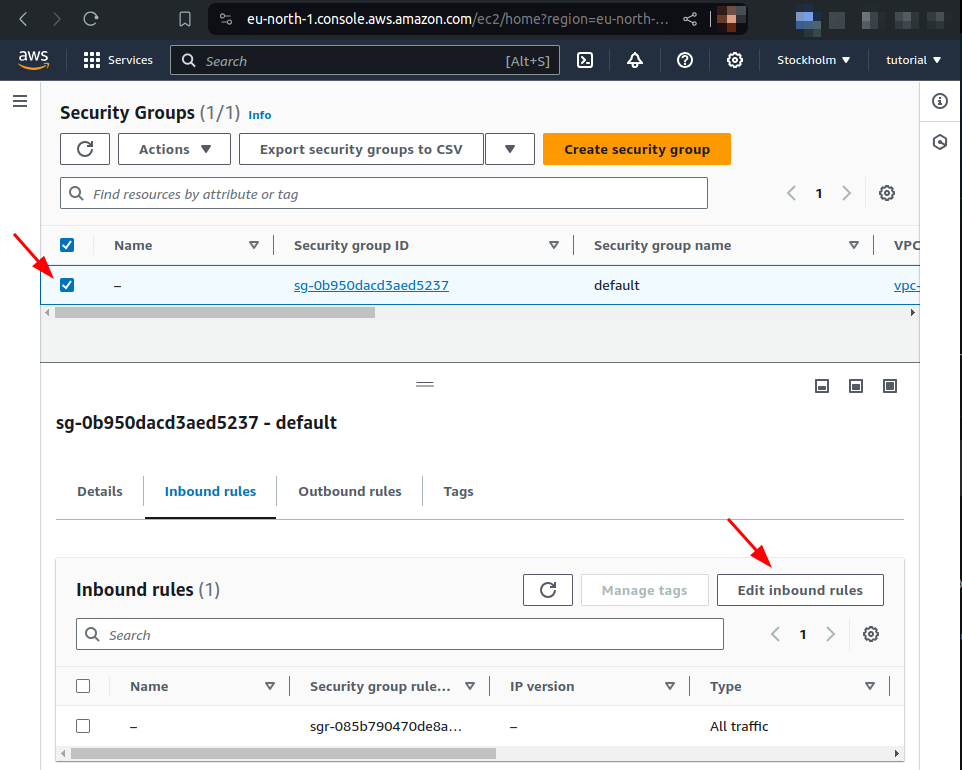This screenshot has height=770, width=962.
Task: Open the console settings gear icon
Action: 735,60
